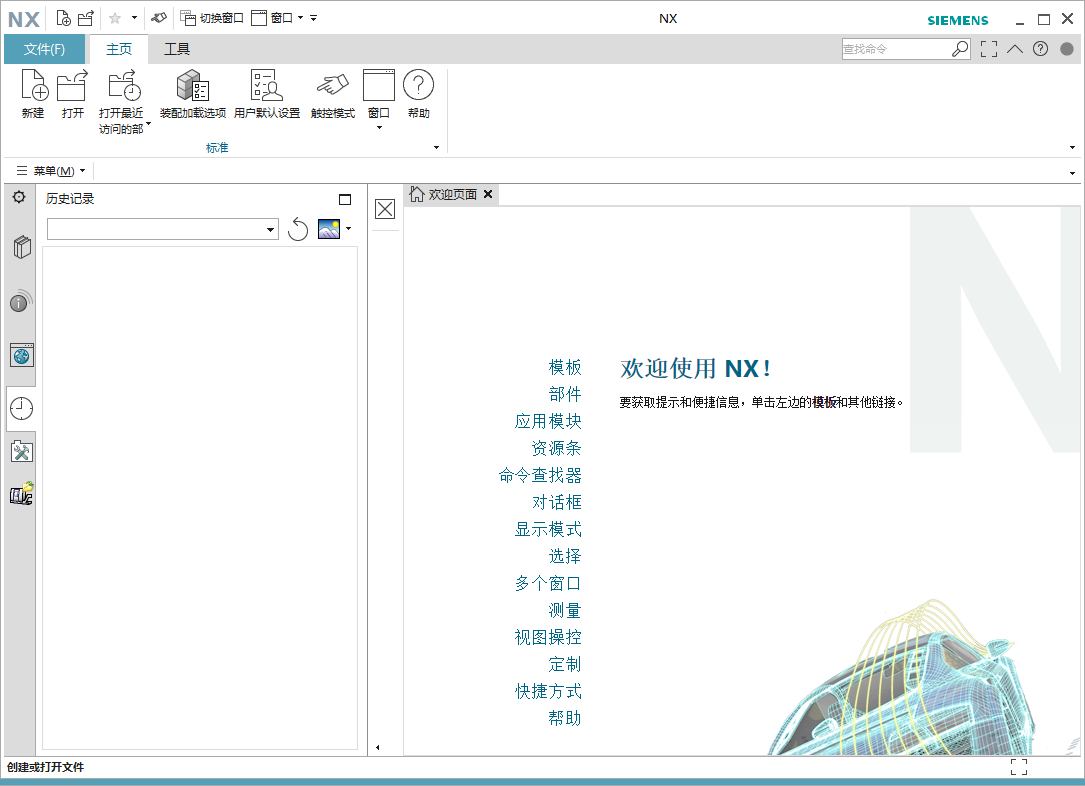Click the 多个窗口 link
The height and width of the screenshot is (786, 1085).
point(548,583)
